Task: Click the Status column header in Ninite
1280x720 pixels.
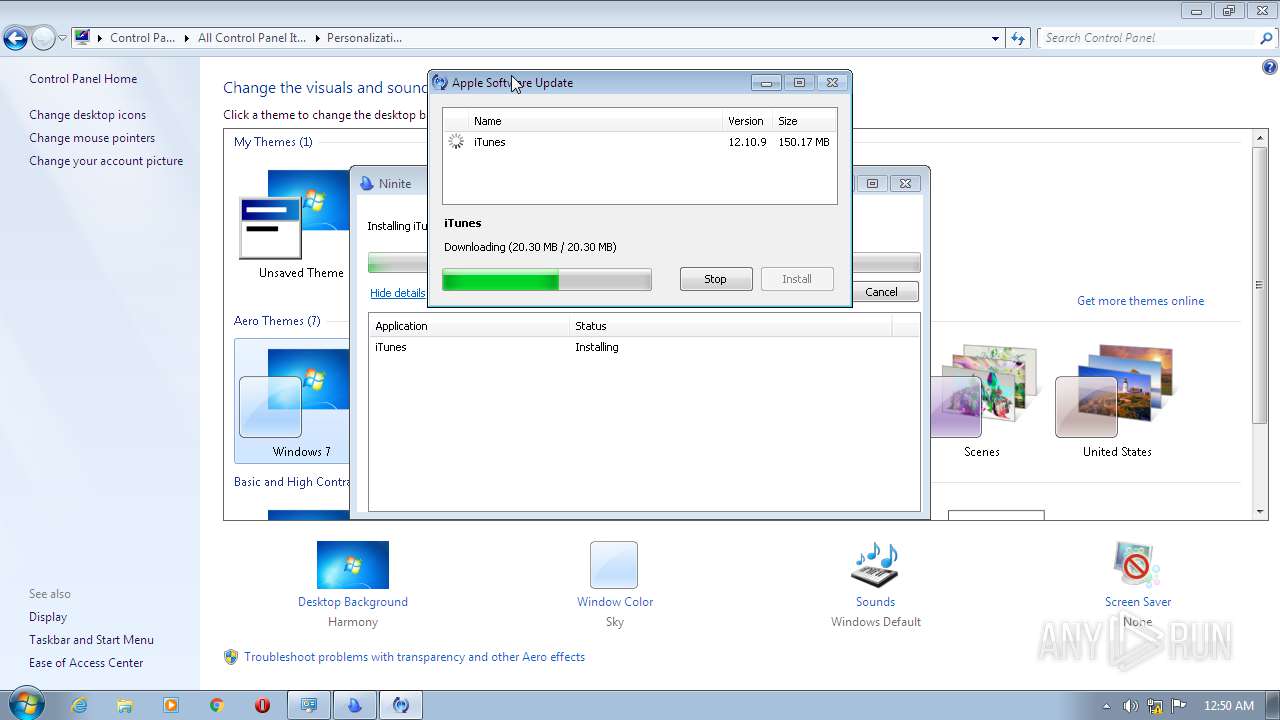Action: tap(730, 326)
